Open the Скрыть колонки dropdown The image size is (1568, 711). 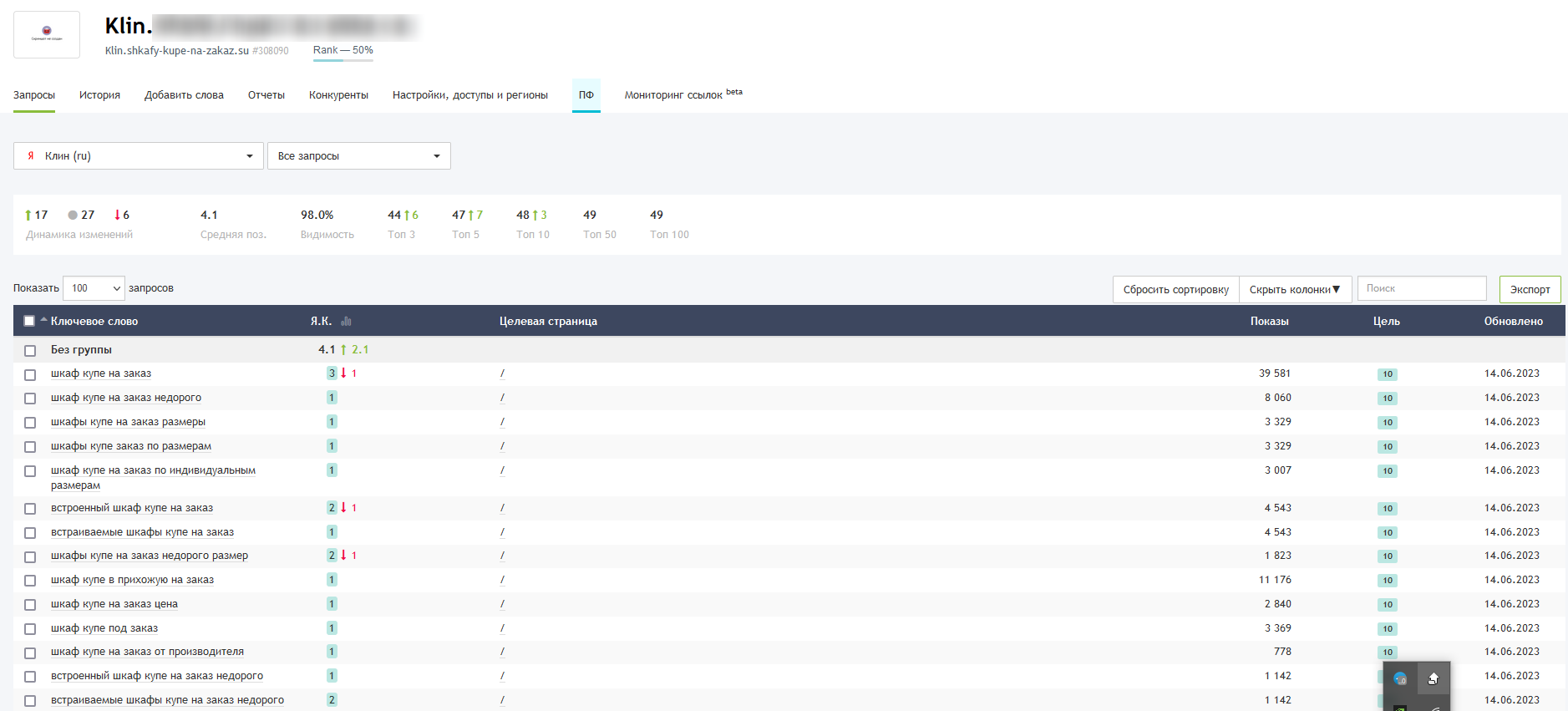1294,290
